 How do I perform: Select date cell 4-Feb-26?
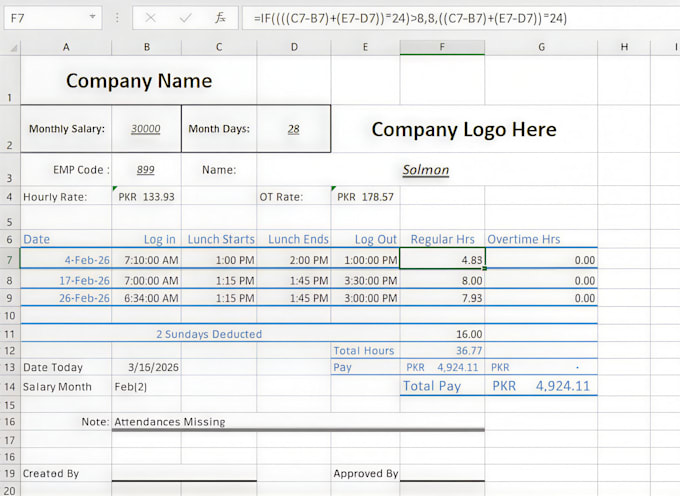66,260
